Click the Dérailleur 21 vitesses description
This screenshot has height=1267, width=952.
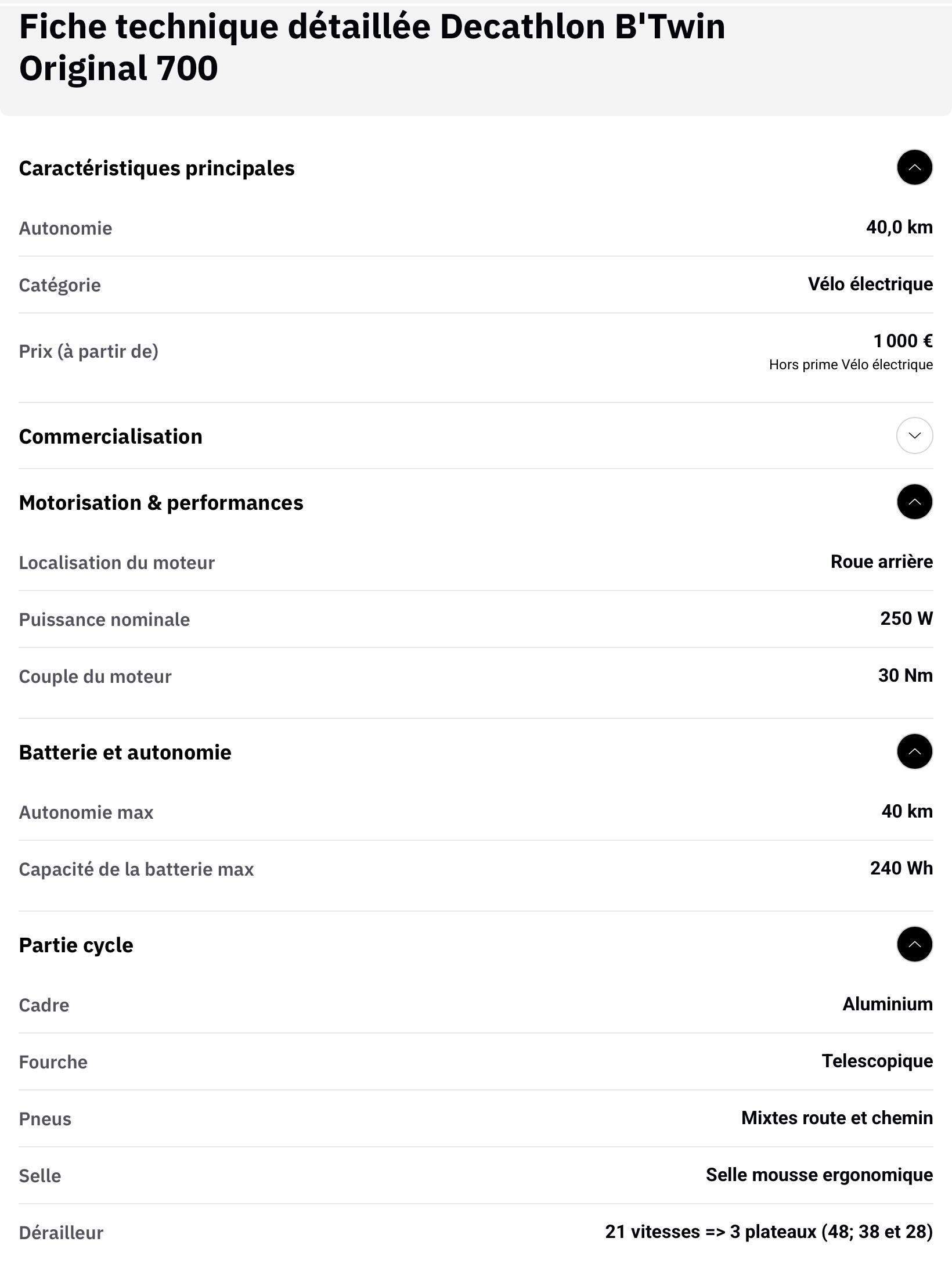[x=769, y=1232]
